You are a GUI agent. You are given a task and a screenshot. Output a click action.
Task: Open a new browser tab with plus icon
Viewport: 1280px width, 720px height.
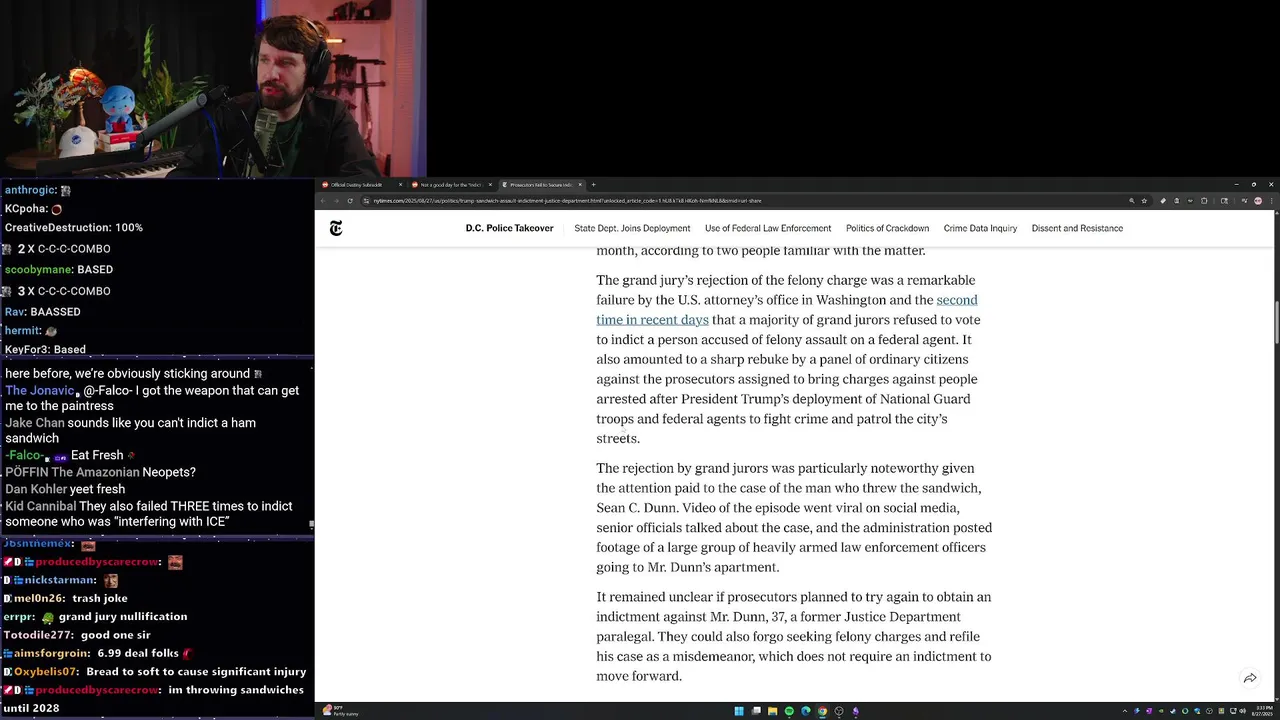coord(593,184)
